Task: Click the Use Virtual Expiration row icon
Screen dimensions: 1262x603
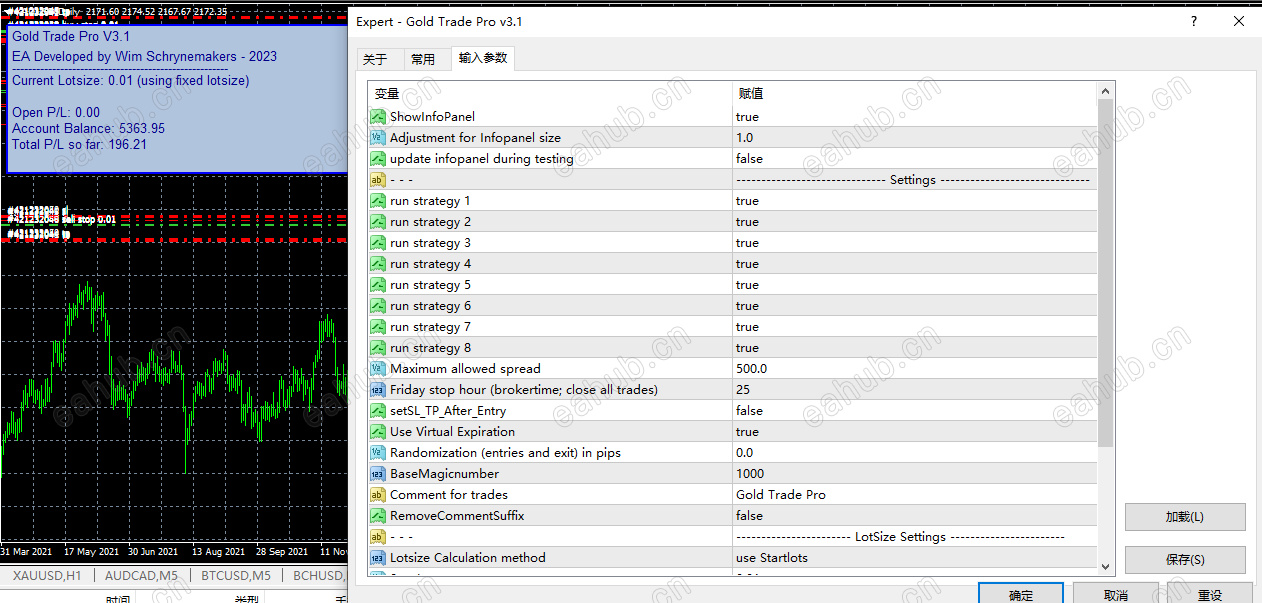Action: 378,432
